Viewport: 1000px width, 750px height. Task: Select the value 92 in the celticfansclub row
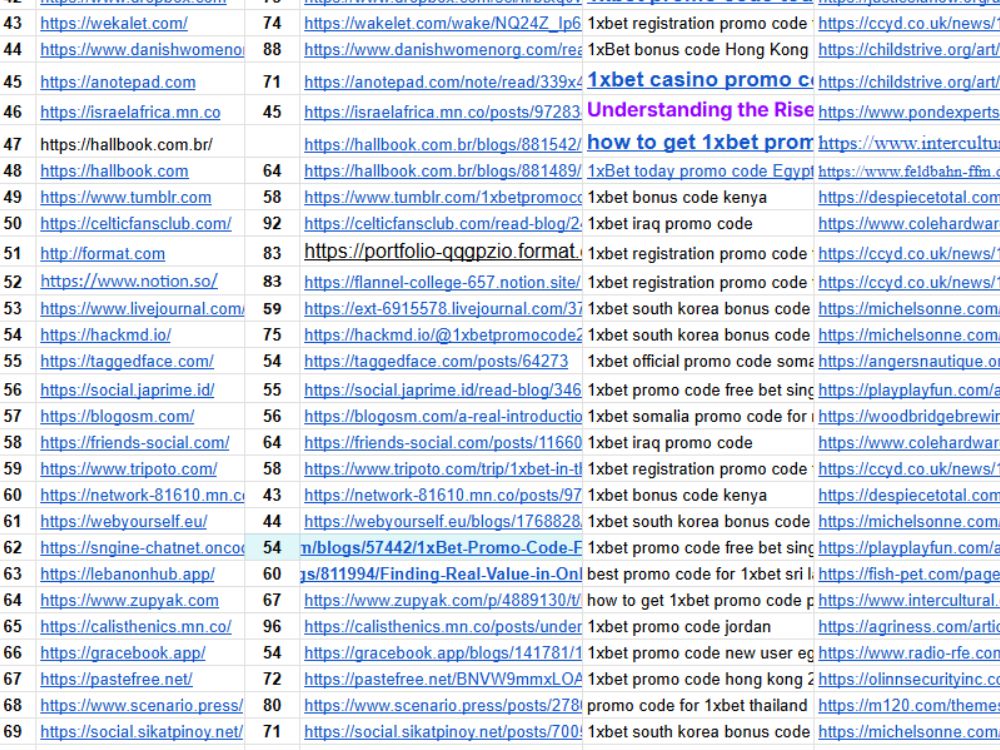click(x=272, y=224)
